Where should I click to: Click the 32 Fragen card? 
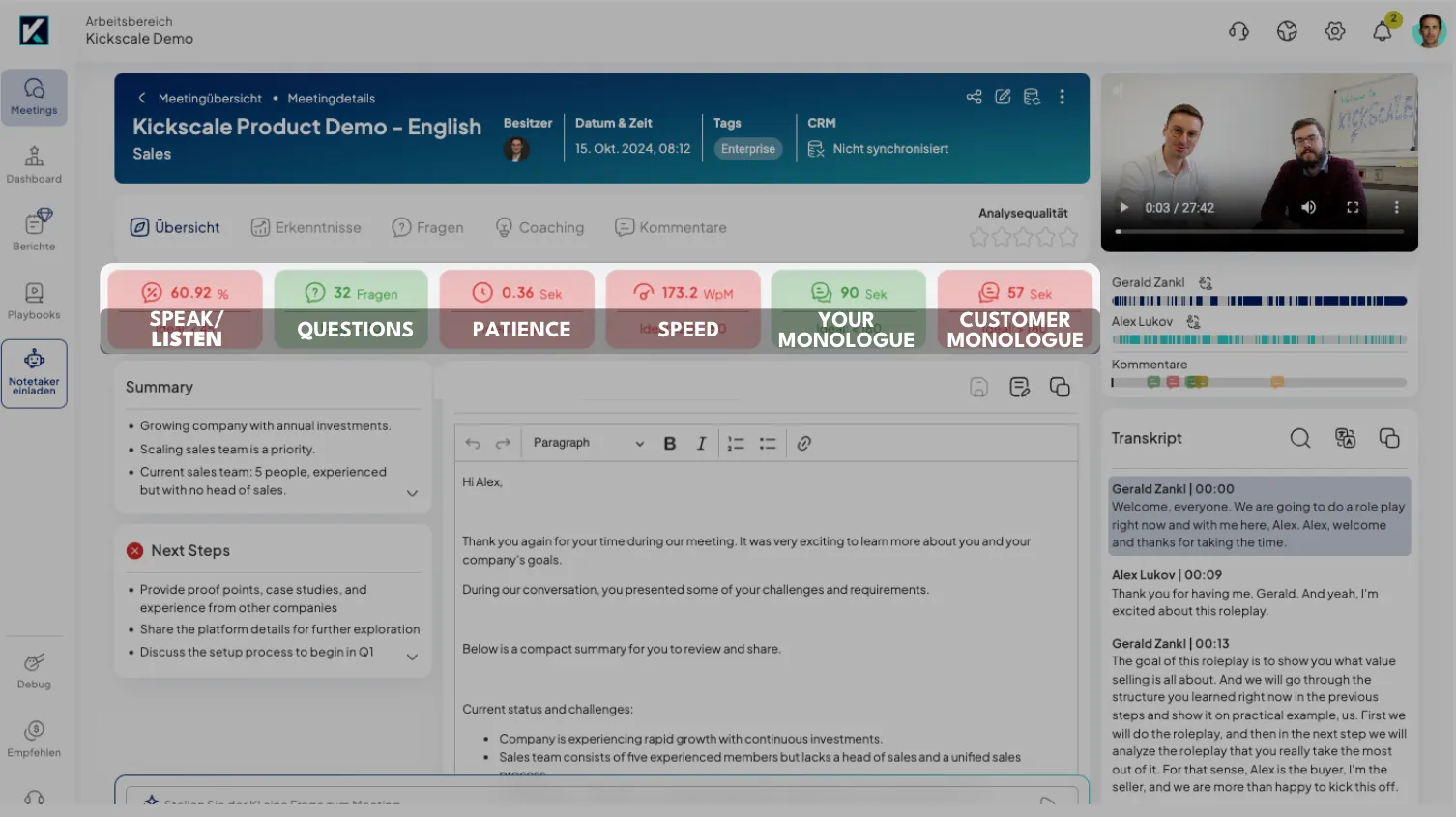click(x=351, y=309)
